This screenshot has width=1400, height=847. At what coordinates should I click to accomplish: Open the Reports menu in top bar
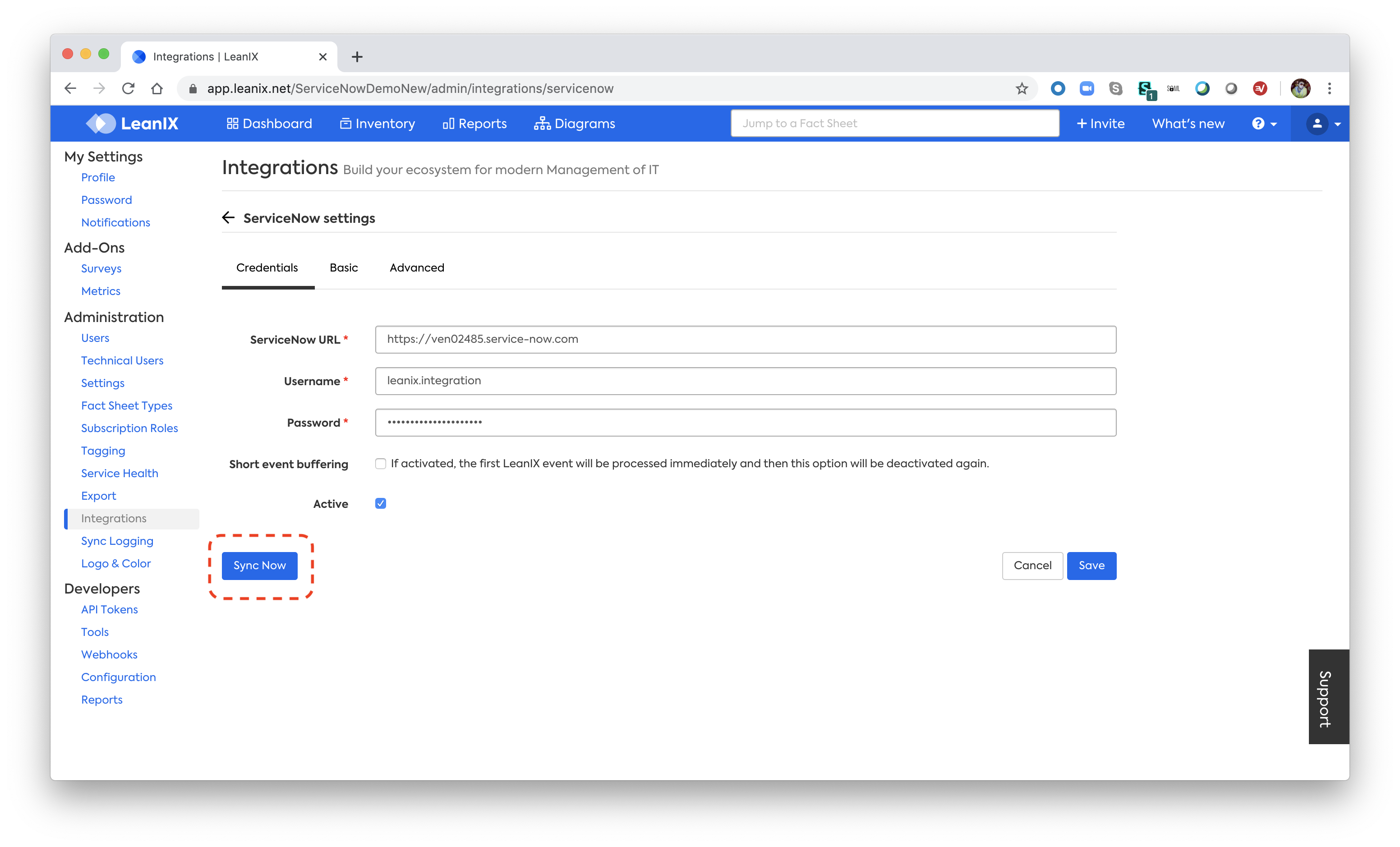474,124
